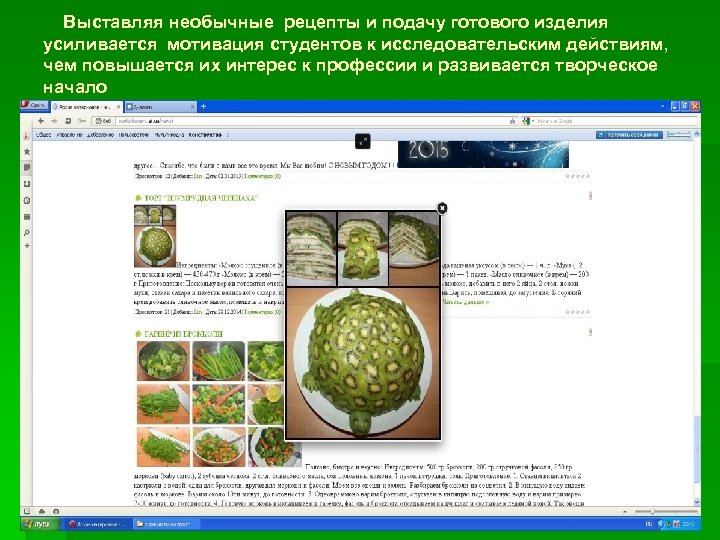Open the closed tabs dropdown arrow at title bar

(x=663, y=106)
